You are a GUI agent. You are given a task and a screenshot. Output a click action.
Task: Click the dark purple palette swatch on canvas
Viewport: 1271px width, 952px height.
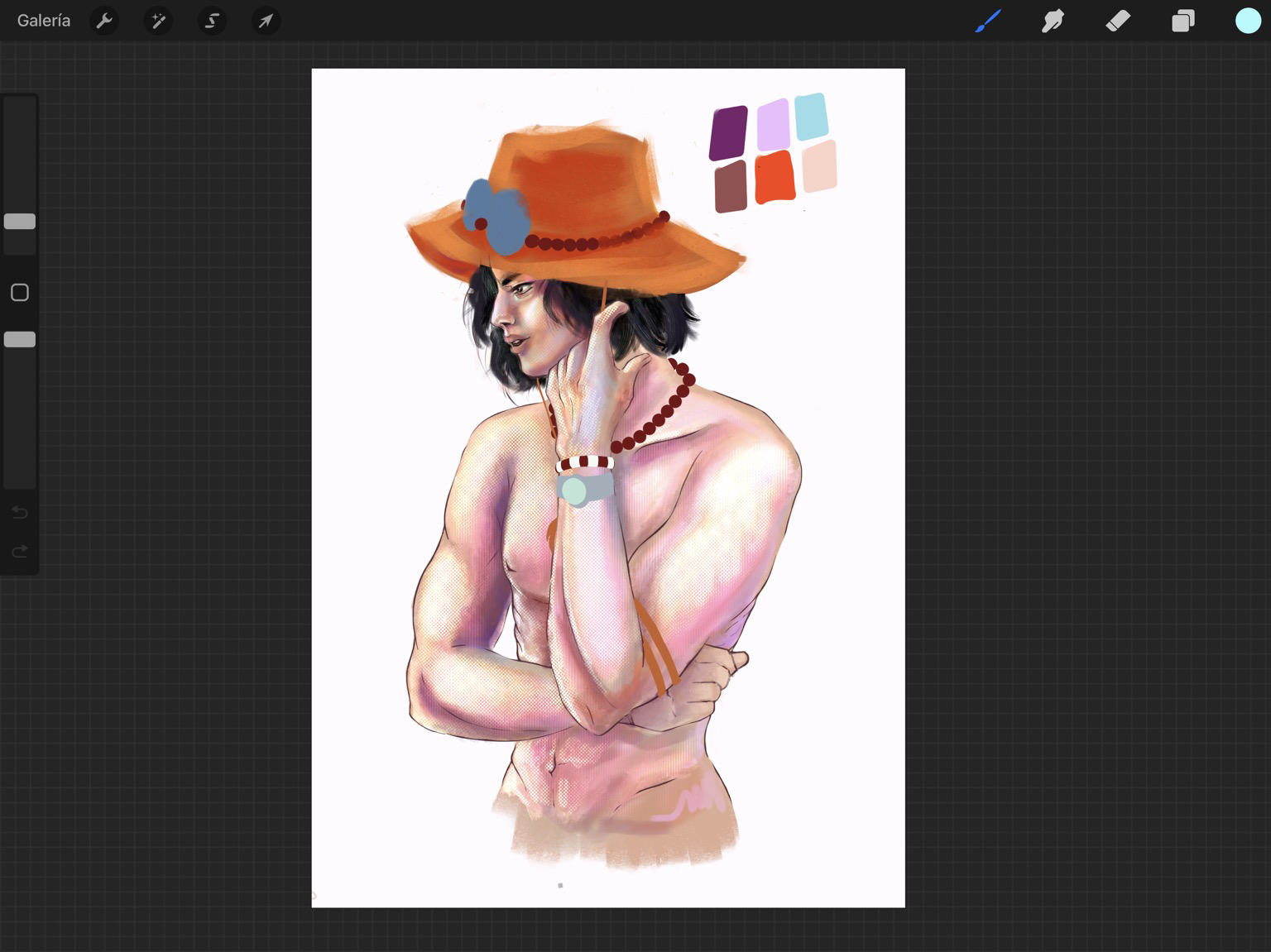pos(728,132)
